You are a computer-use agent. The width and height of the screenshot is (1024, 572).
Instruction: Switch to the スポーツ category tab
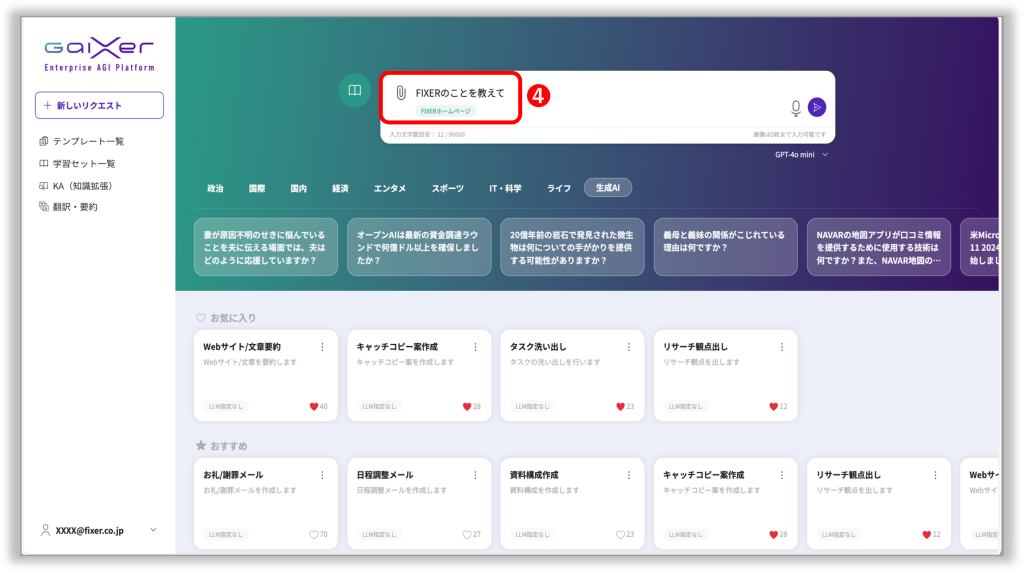(x=448, y=188)
